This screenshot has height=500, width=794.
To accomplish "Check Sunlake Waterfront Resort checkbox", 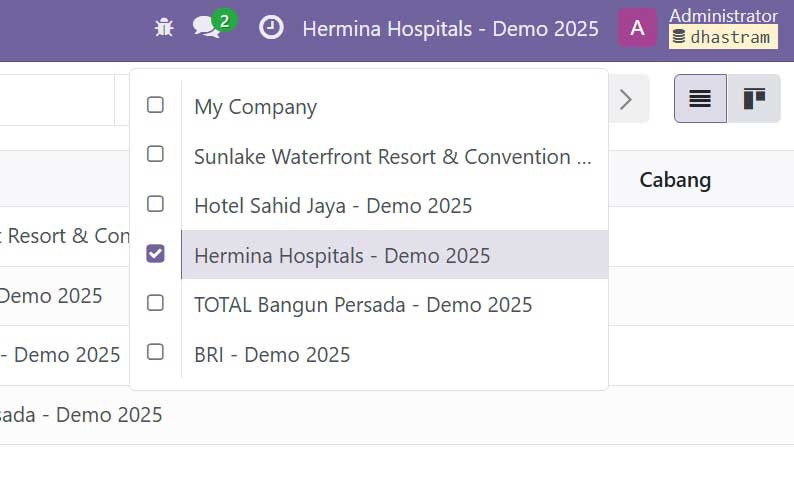I will [x=155, y=154].
